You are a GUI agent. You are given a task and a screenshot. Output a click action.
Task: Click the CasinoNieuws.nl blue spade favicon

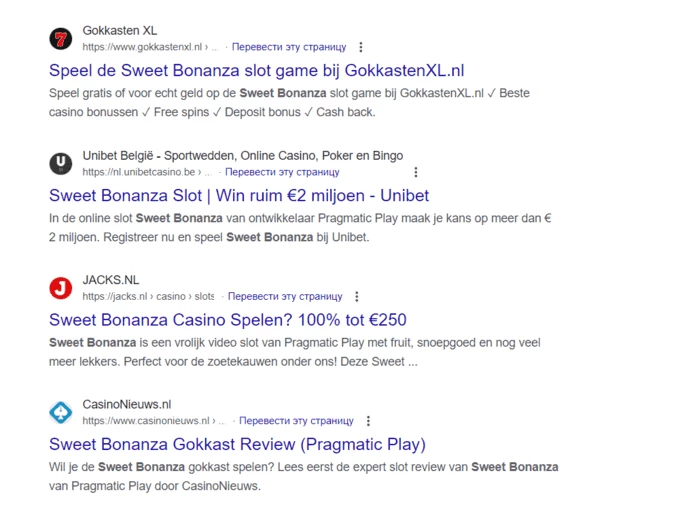pos(61,413)
